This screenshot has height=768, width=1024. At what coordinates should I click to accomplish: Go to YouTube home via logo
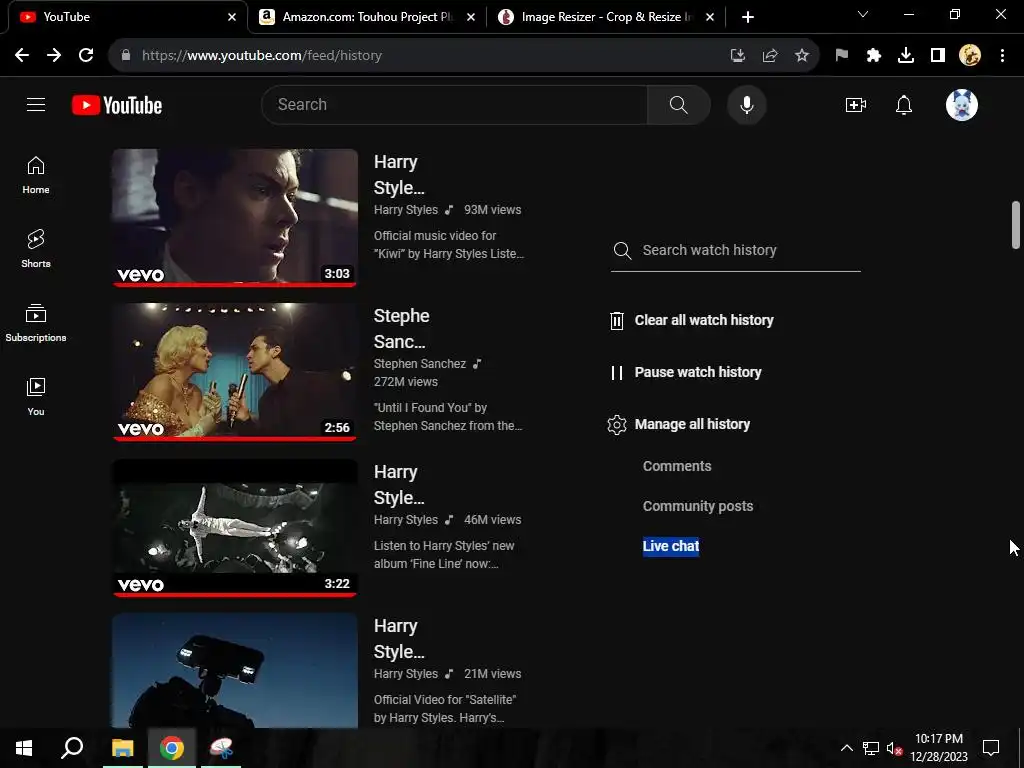tap(117, 105)
